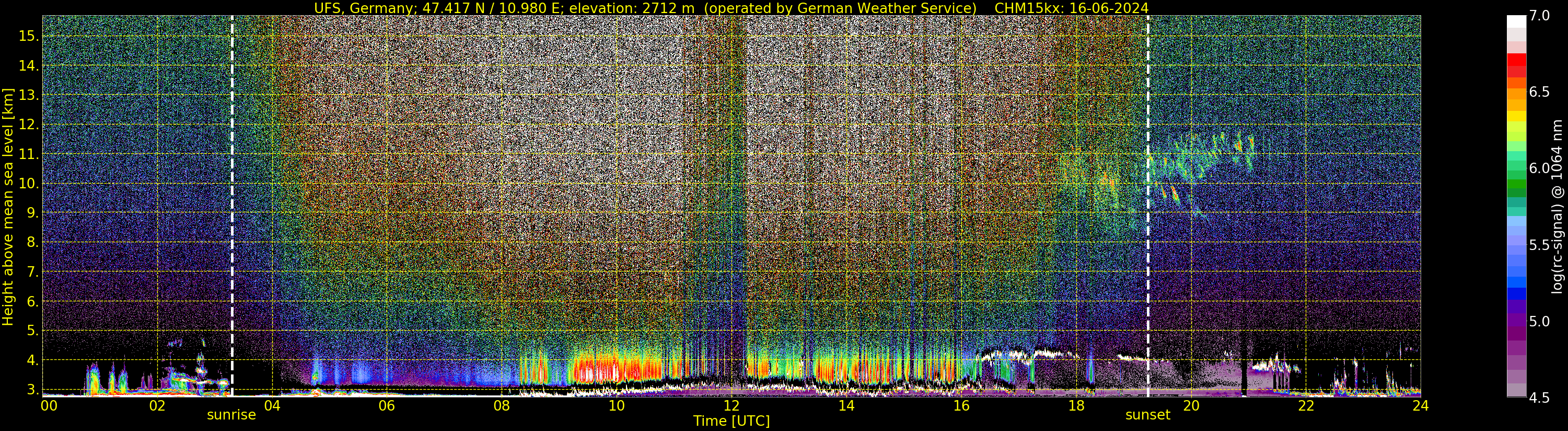Select the 10 km height tick label
The width and height of the screenshot is (1568, 431).
(x=28, y=184)
